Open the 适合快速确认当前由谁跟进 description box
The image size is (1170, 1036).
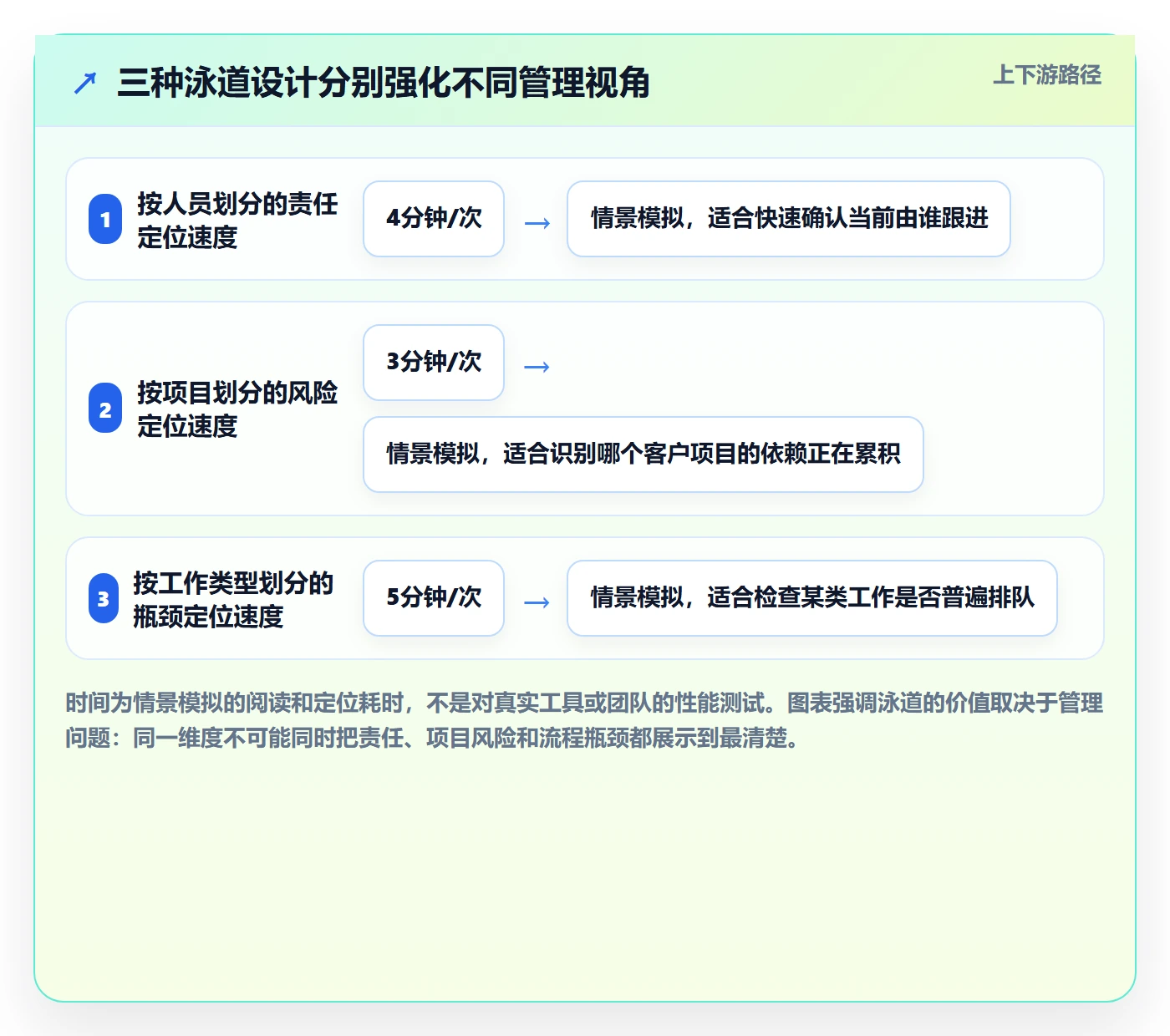(x=789, y=219)
